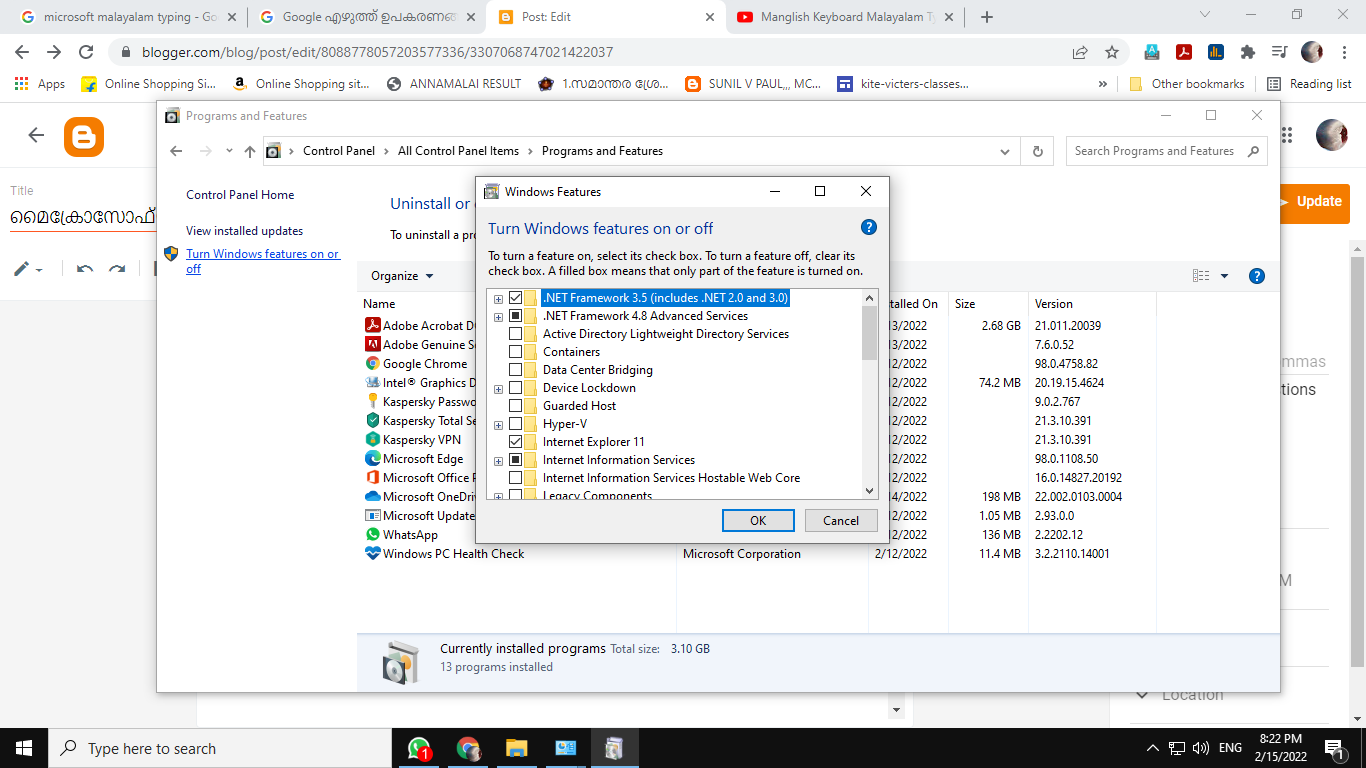Screen dimensions: 1366x768
Task: Open address bar history dropdown in Programs window
Action: (1005, 151)
